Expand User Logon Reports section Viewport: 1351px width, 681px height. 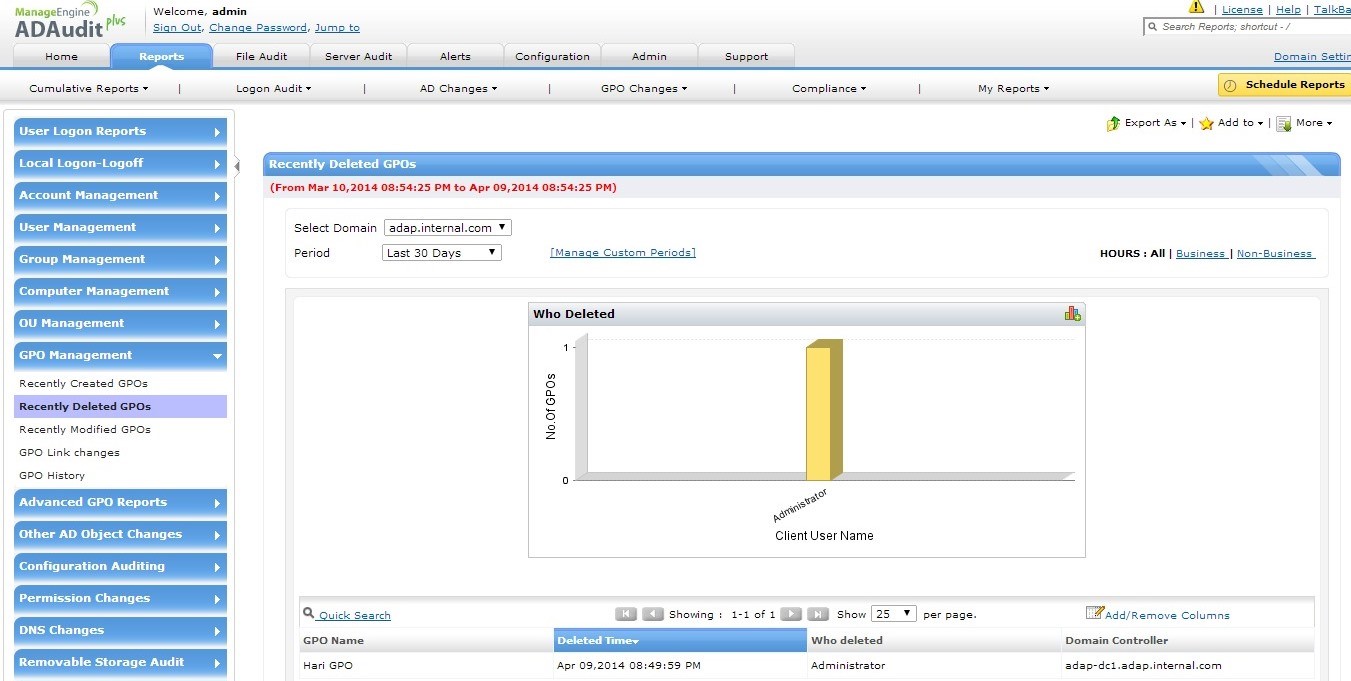tap(121, 132)
